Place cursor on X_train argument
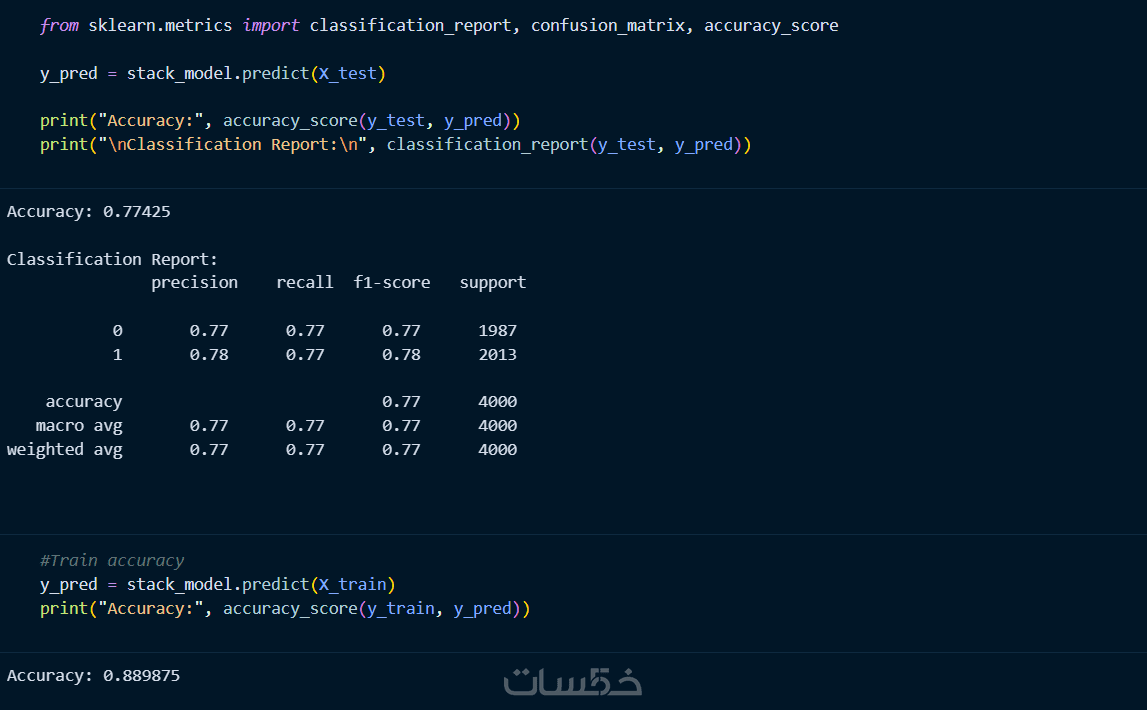The image size is (1147, 710). pos(352,584)
